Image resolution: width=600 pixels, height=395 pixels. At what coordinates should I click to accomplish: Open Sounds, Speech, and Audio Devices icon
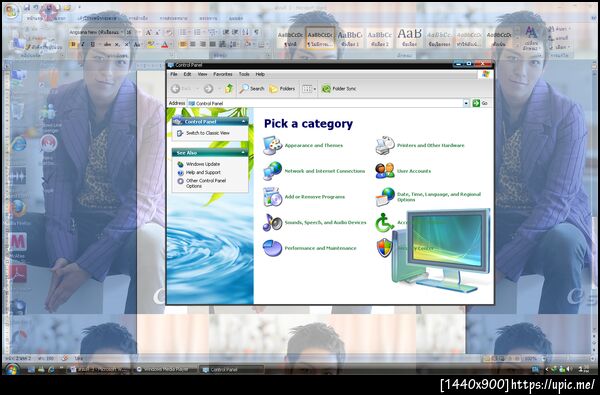(x=272, y=222)
